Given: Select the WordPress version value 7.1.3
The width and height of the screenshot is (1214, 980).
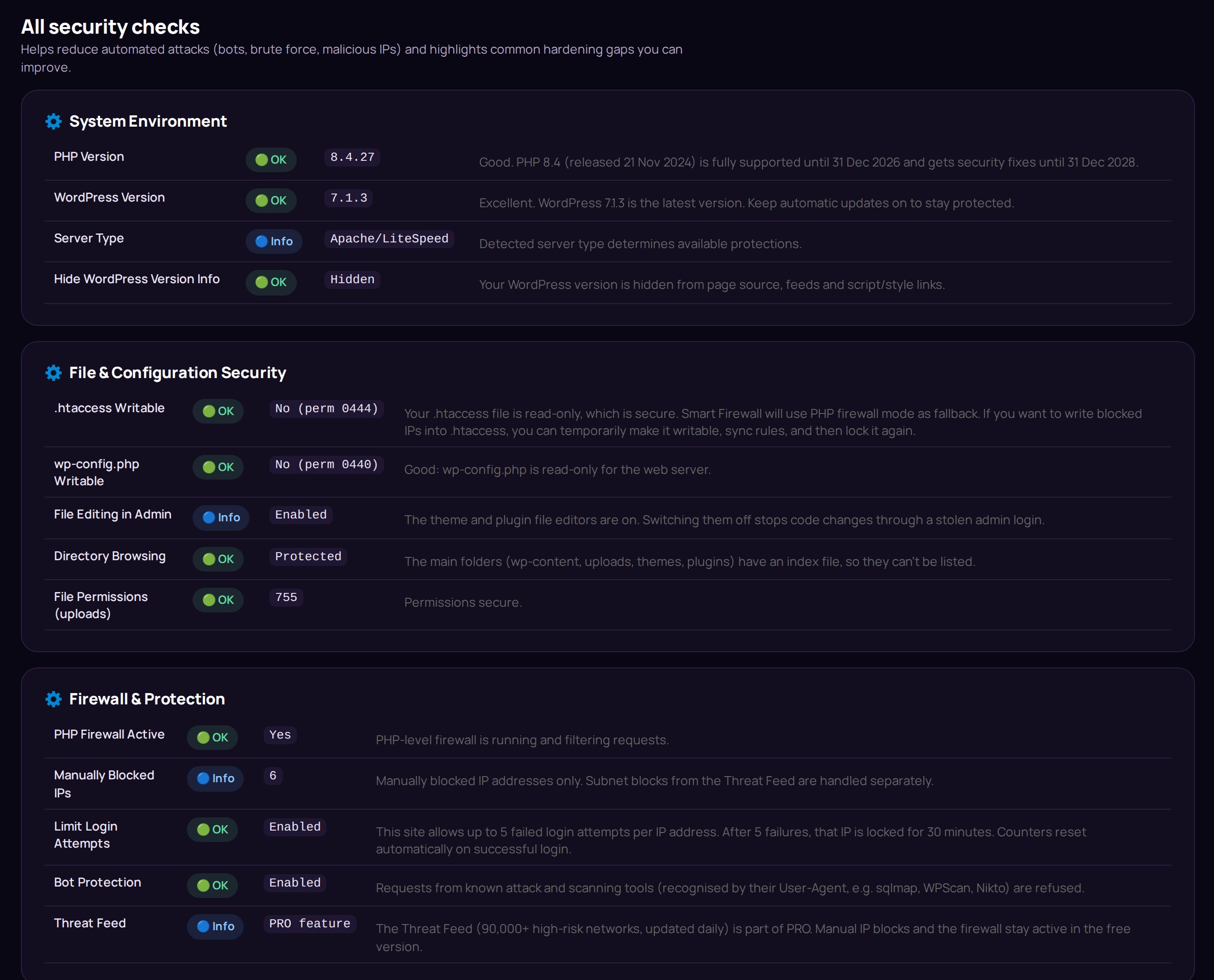Looking at the screenshot, I should click(348, 198).
